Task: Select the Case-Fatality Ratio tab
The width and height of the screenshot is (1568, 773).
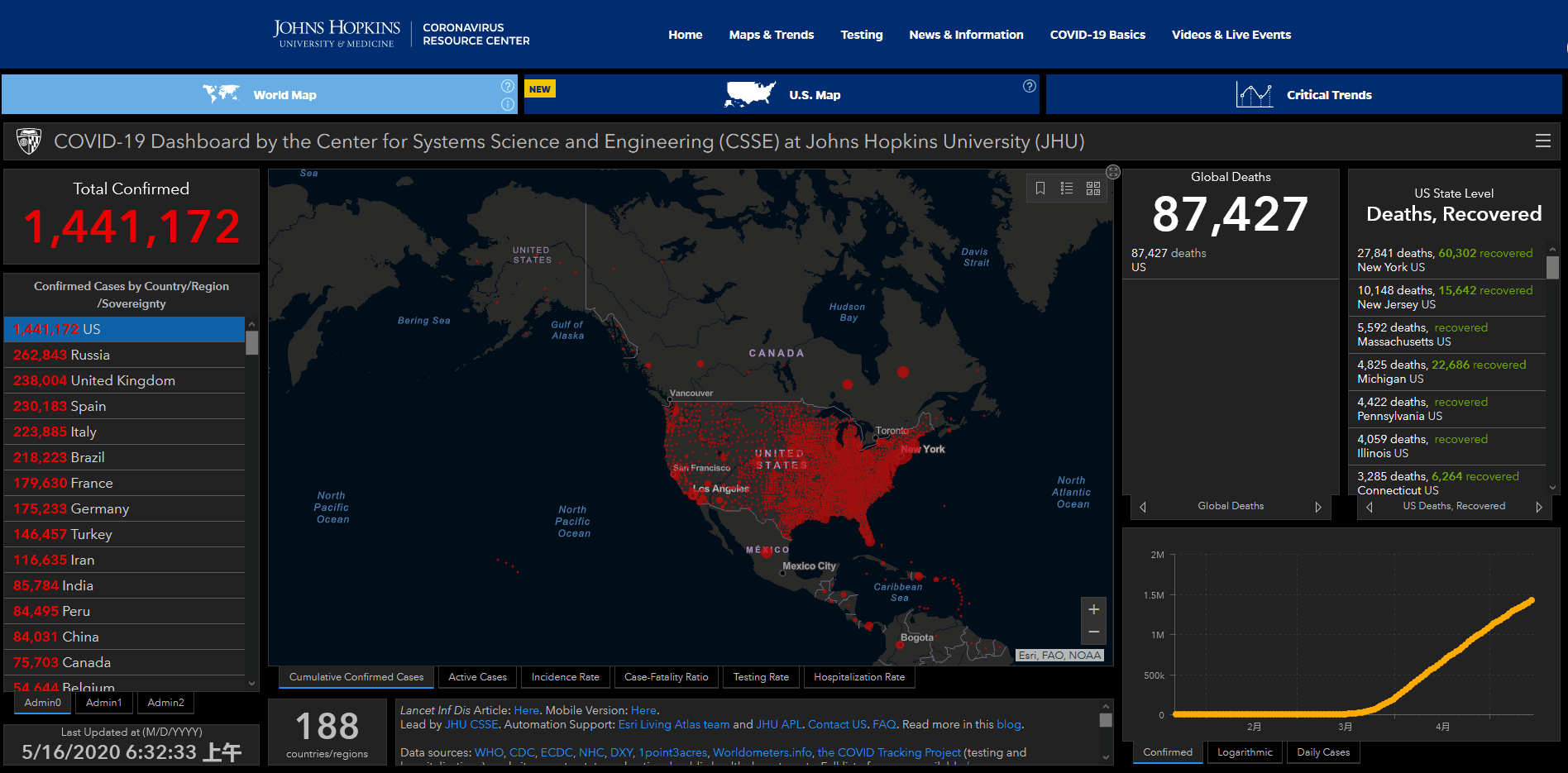Action: point(667,677)
